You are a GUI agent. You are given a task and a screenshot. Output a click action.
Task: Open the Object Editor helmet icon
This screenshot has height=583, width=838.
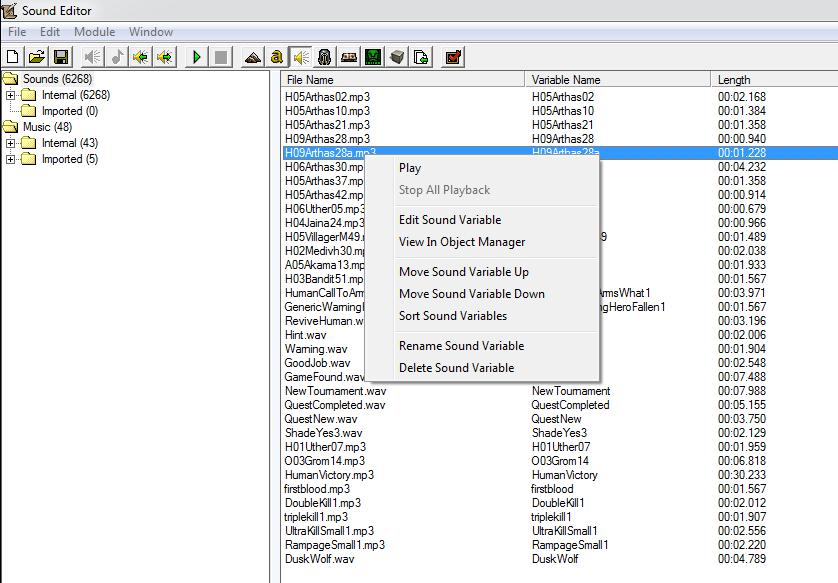(324, 57)
